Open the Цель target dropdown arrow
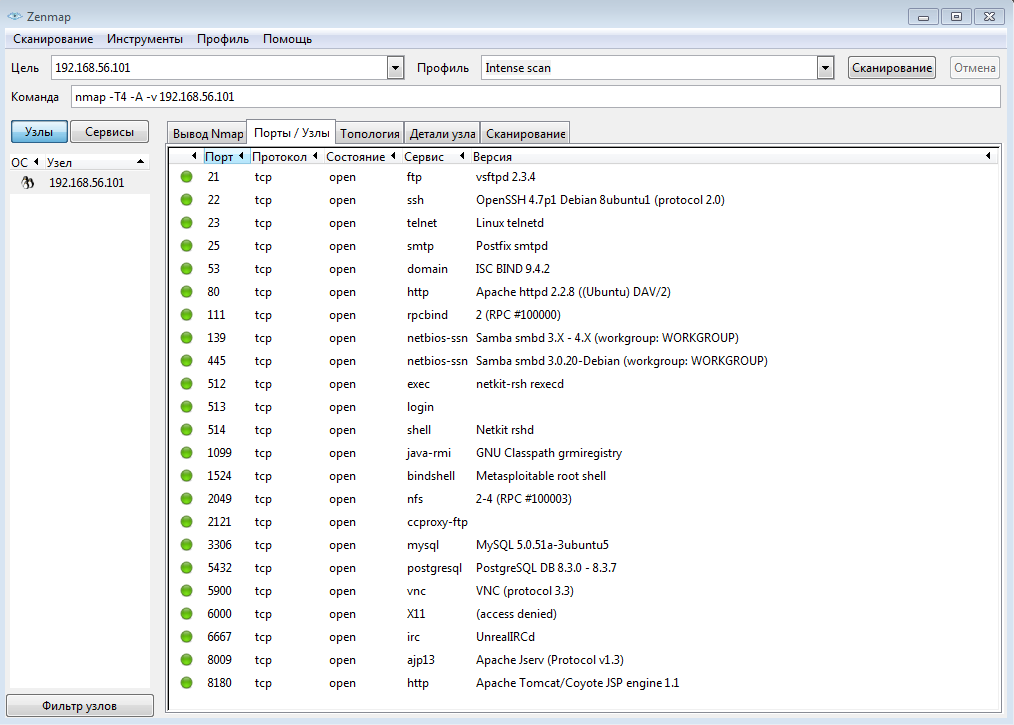Viewport: 1014px width, 725px height. (396, 67)
